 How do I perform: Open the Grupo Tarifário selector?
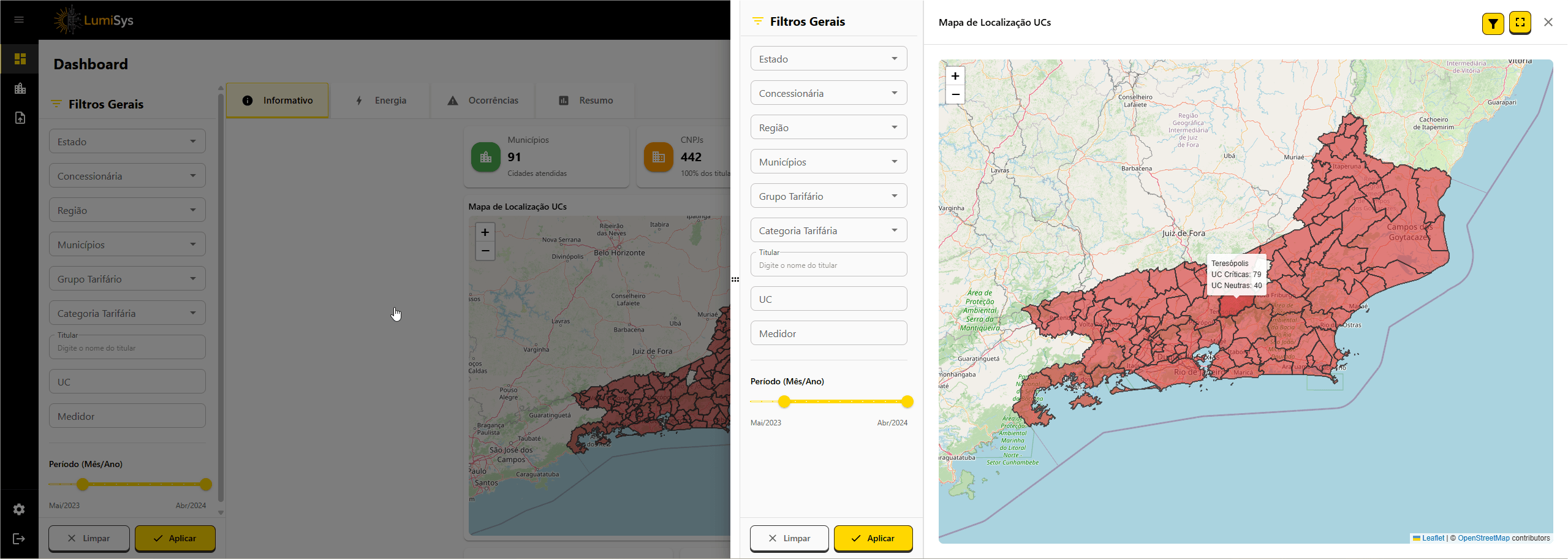click(828, 196)
